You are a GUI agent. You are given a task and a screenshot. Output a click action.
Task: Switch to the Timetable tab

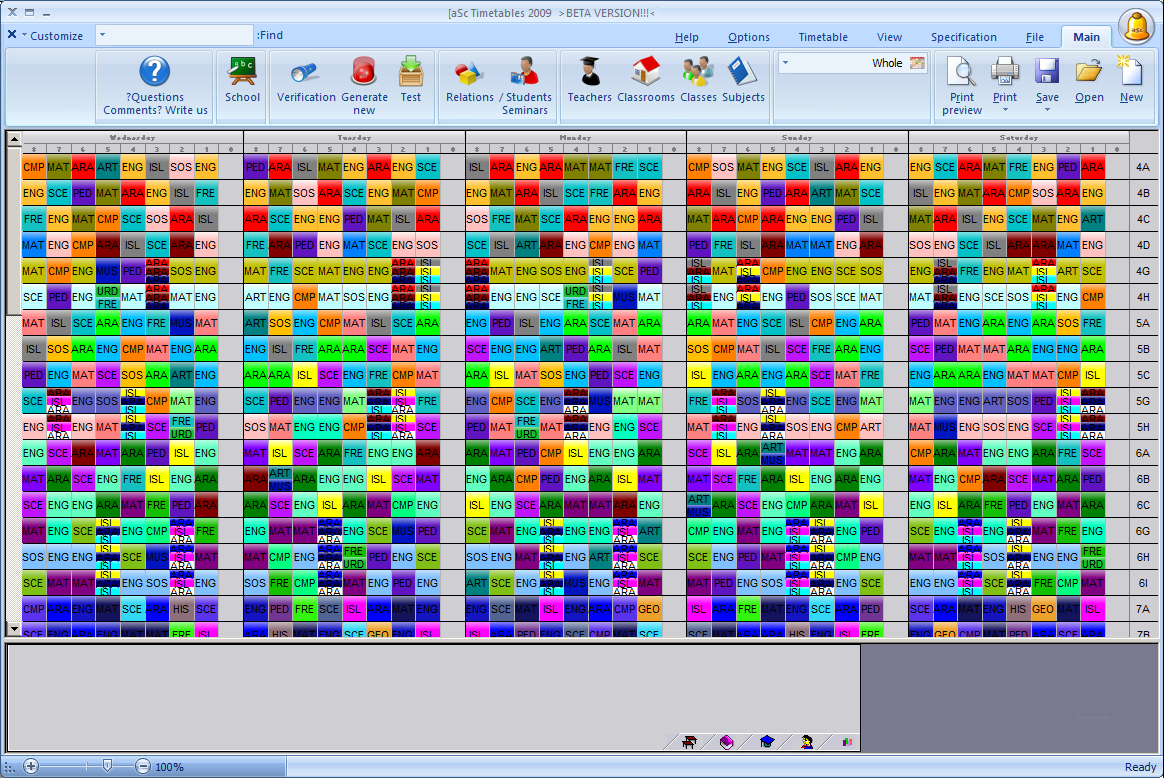pyautogui.click(x=822, y=37)
